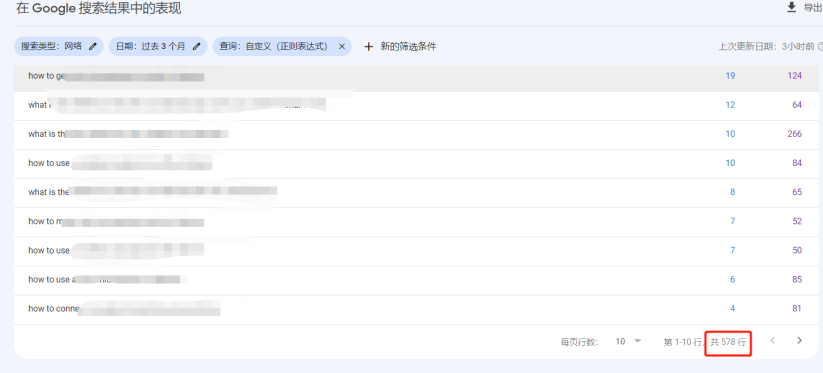Select the query row with 85 impressions
The width and height of the screenshot is (823, 373).
[x=416, y=280]
